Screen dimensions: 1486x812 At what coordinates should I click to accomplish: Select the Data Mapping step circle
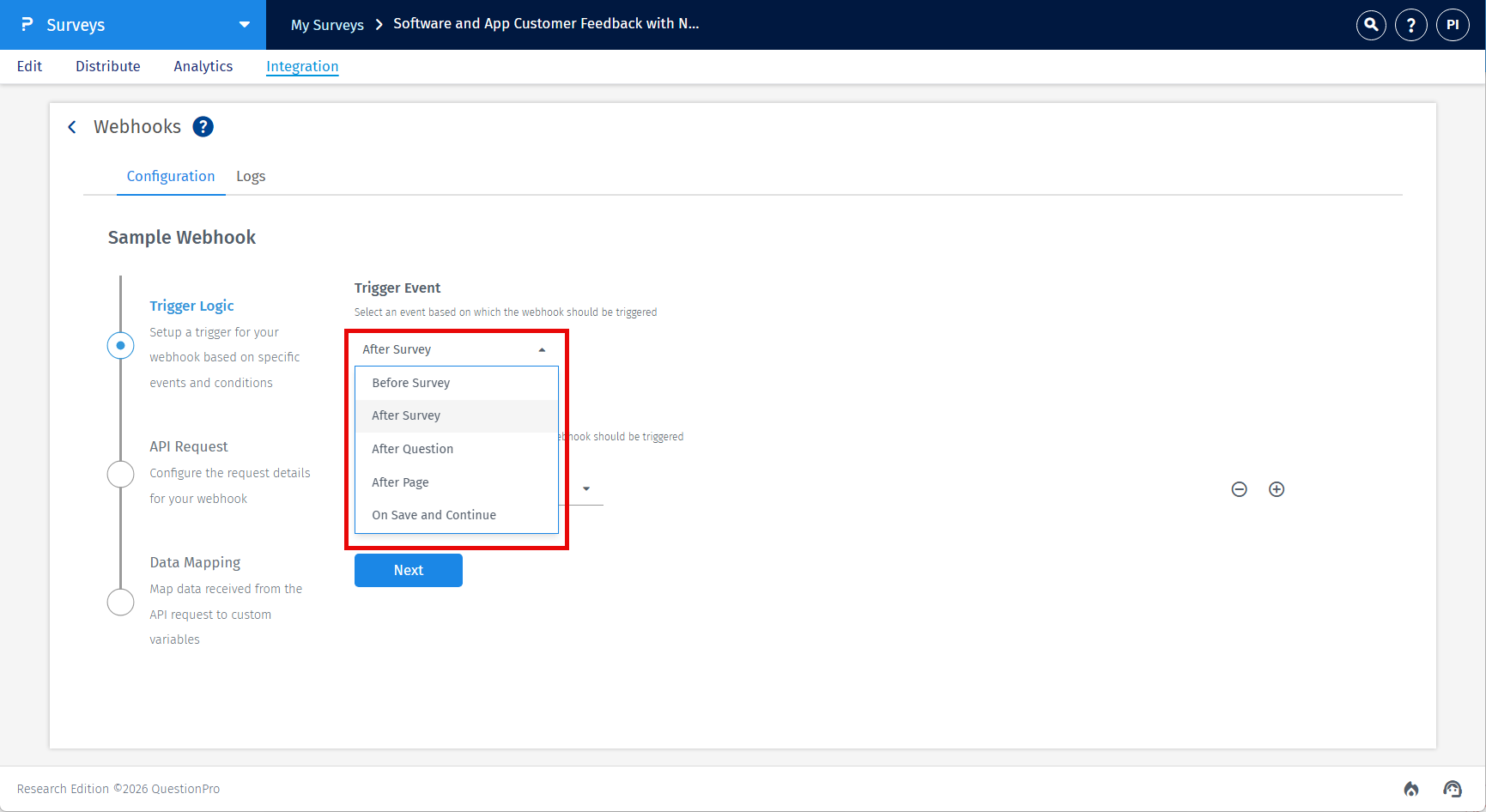point(120,602)
